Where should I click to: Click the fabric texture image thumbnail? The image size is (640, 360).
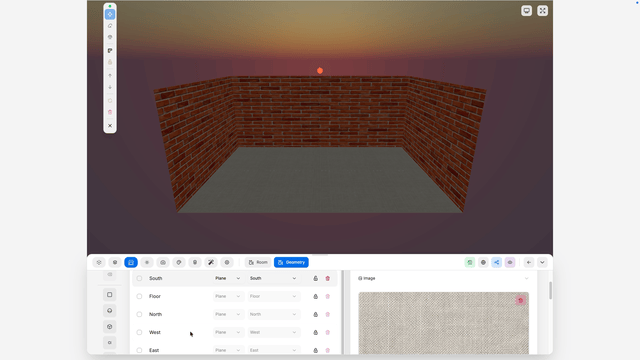point(443,323)
